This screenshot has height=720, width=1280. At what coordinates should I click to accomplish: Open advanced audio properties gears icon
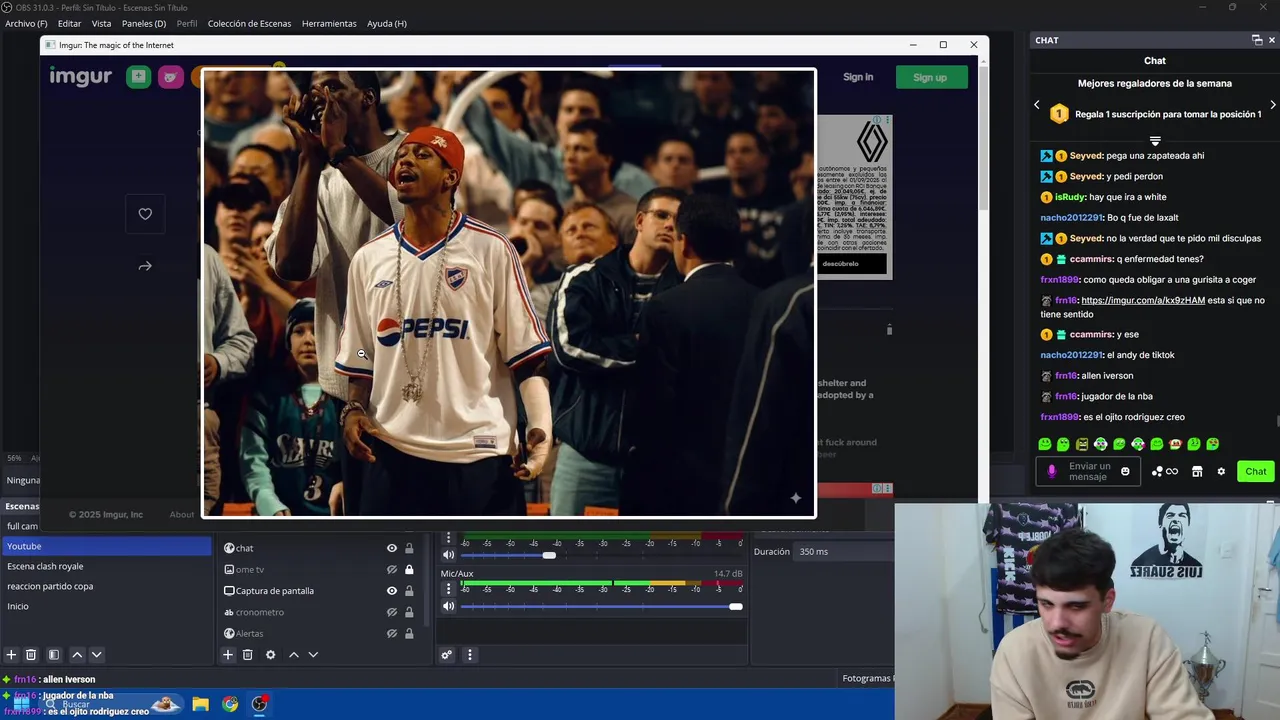click(447, 655)
